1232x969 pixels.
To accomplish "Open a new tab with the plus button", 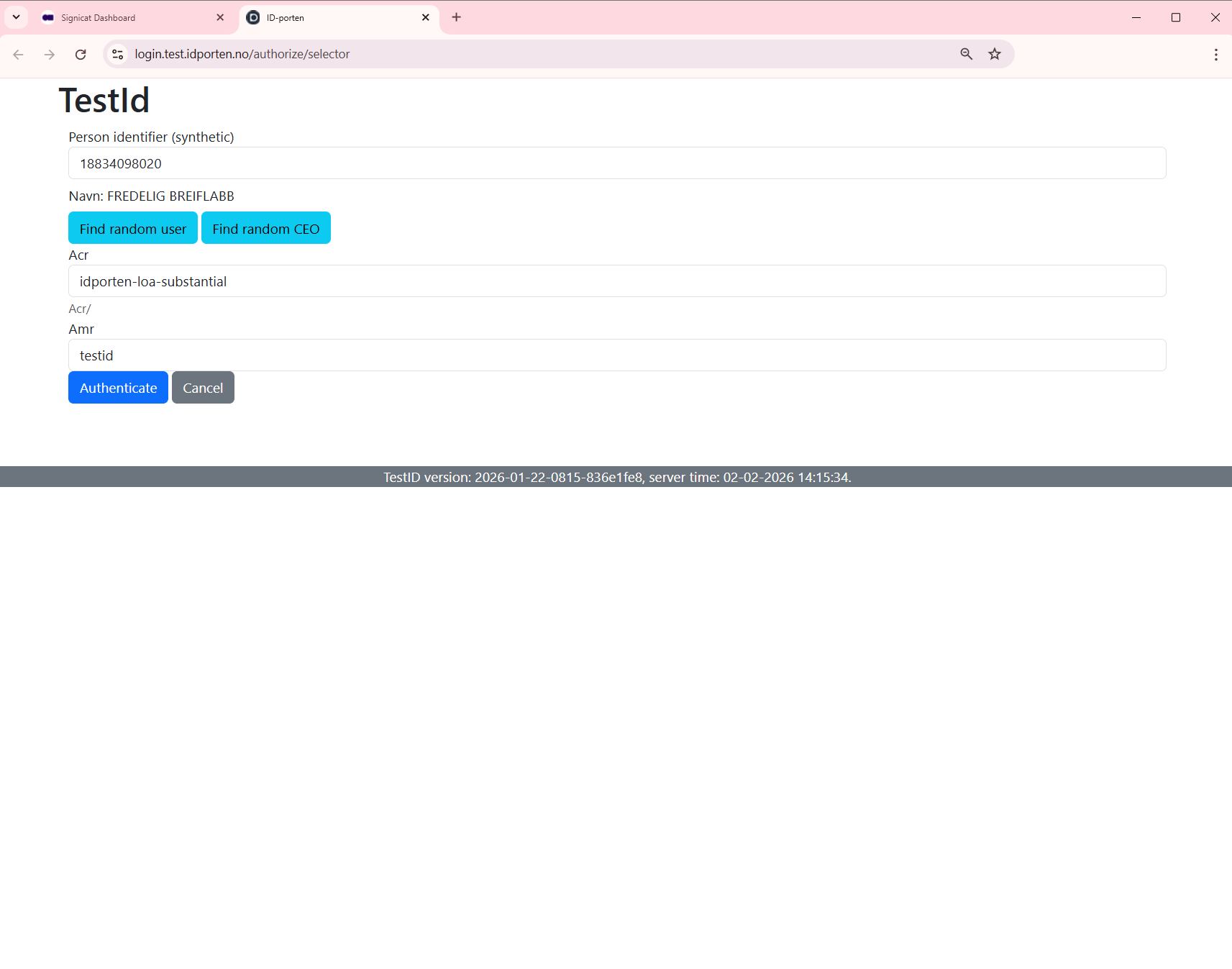I will point(456,17).
